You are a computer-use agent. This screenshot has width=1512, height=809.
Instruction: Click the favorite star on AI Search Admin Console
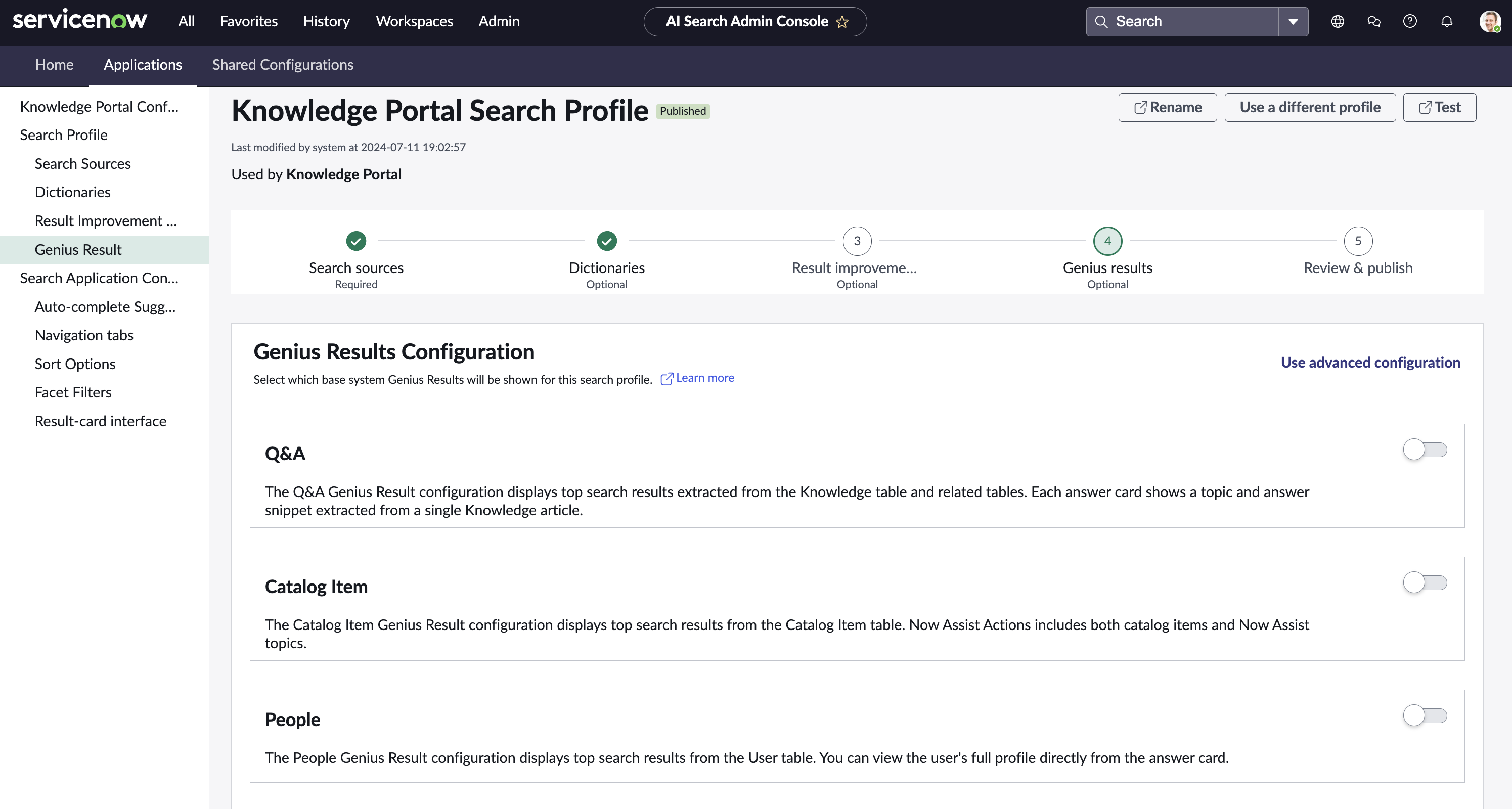pos(842,22)
